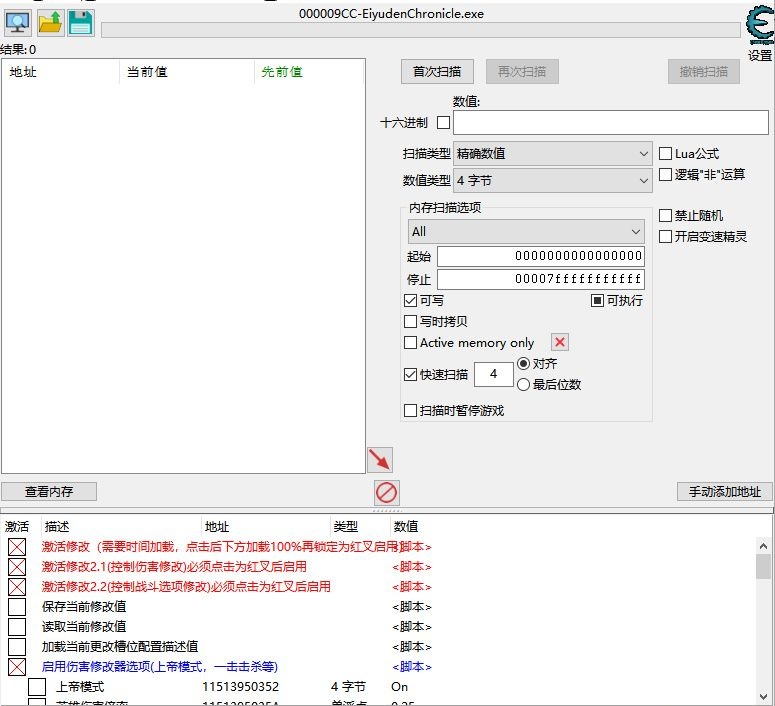
Task: Click 上帝模式 address 11513950352
Action: (240, 687)
